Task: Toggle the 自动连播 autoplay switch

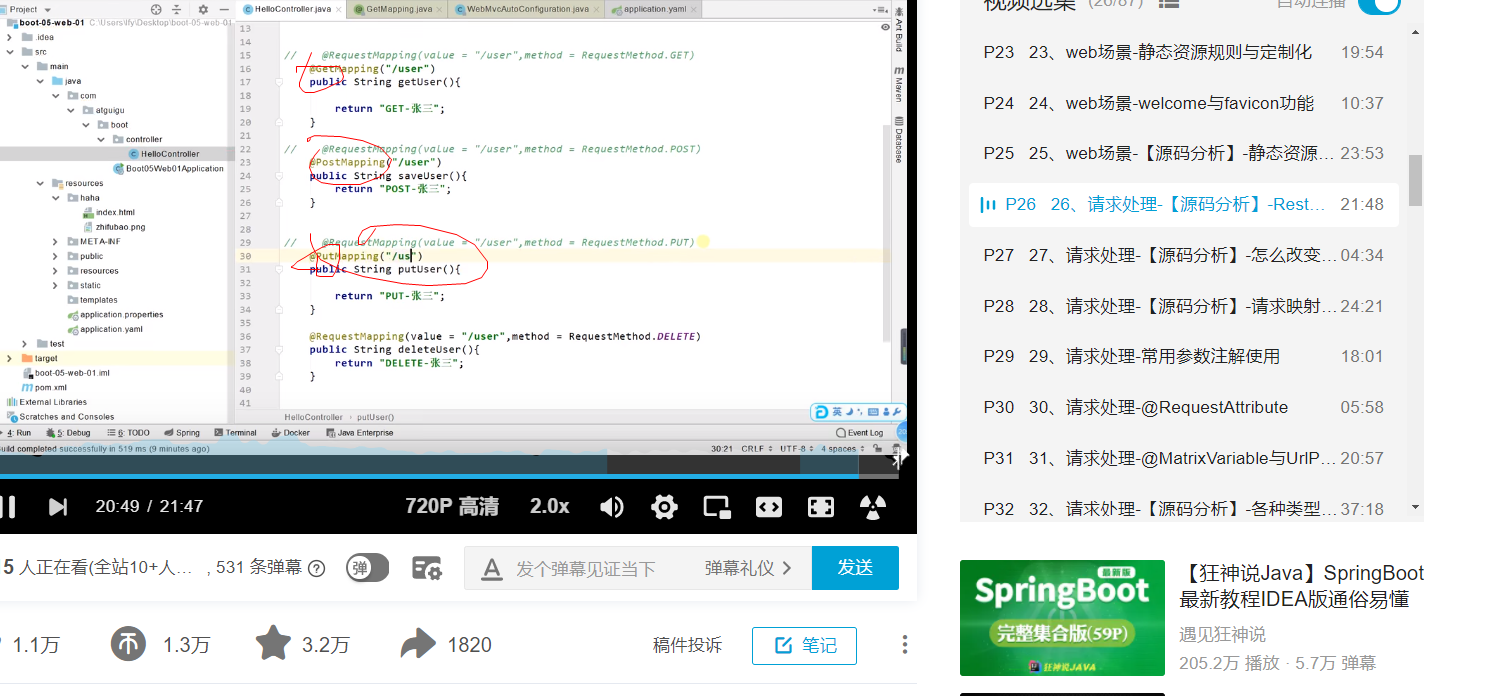Action: tap(1379, 4)
